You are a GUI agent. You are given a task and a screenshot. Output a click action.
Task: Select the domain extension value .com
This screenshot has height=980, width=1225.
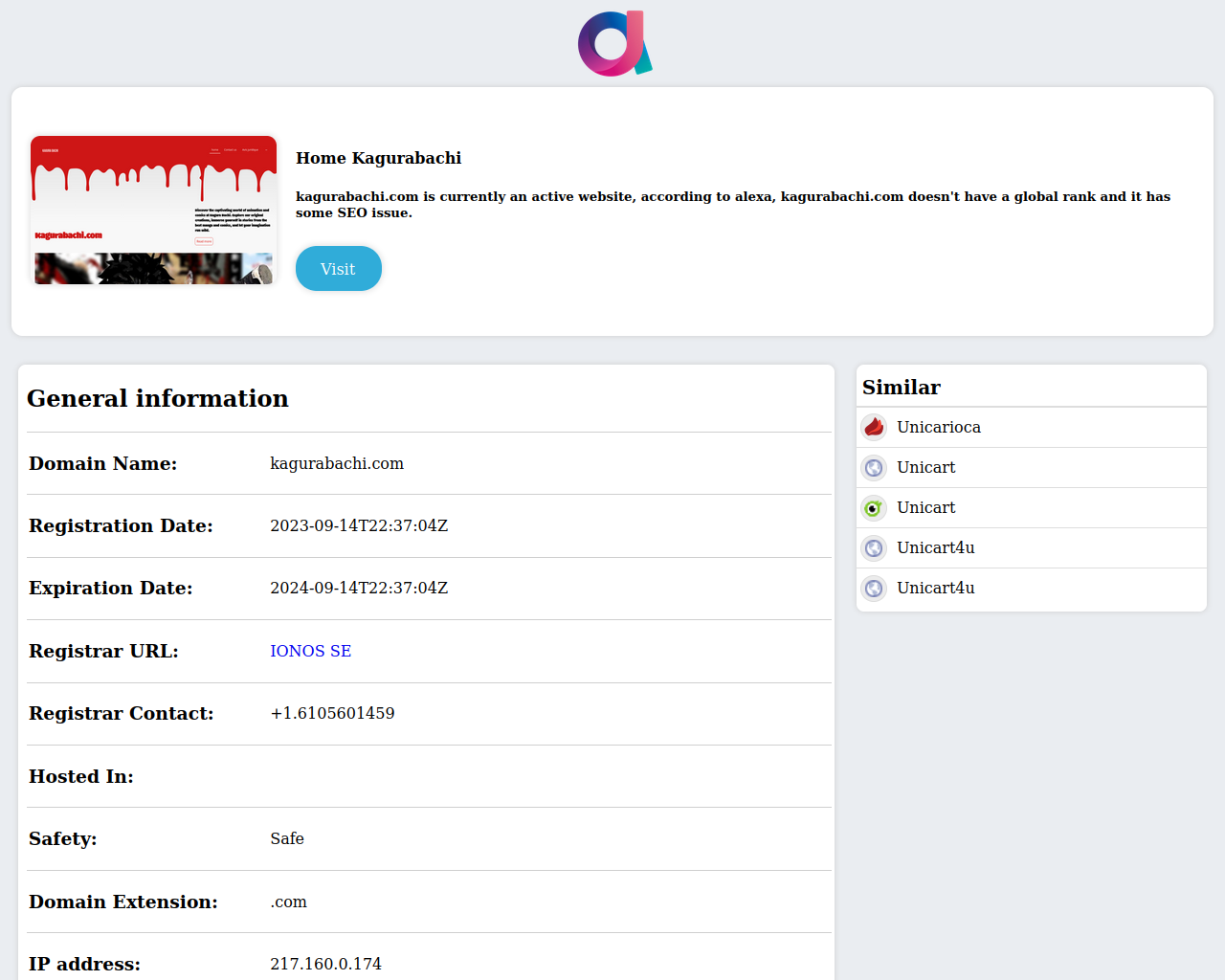tap(288, 902)
